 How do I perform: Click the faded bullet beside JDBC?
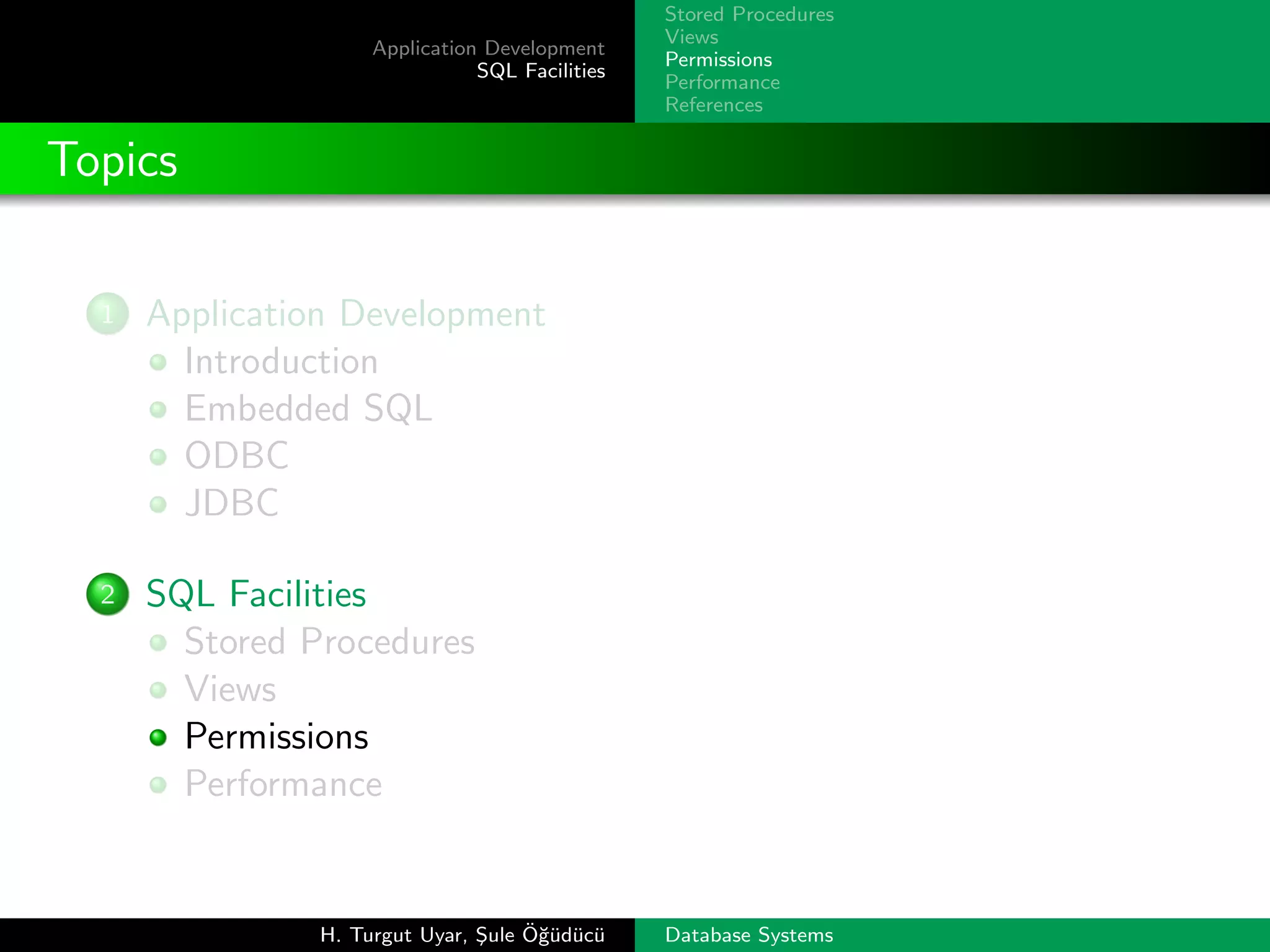pyautogui.click(x=158, y=504)
